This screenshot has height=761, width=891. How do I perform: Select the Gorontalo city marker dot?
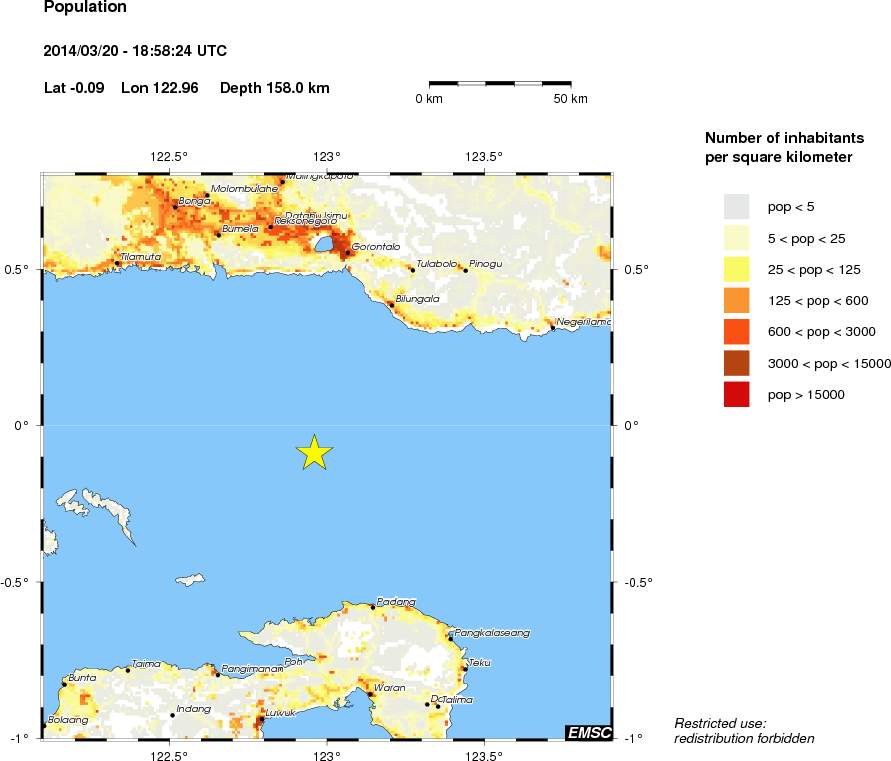click(347, 252)
